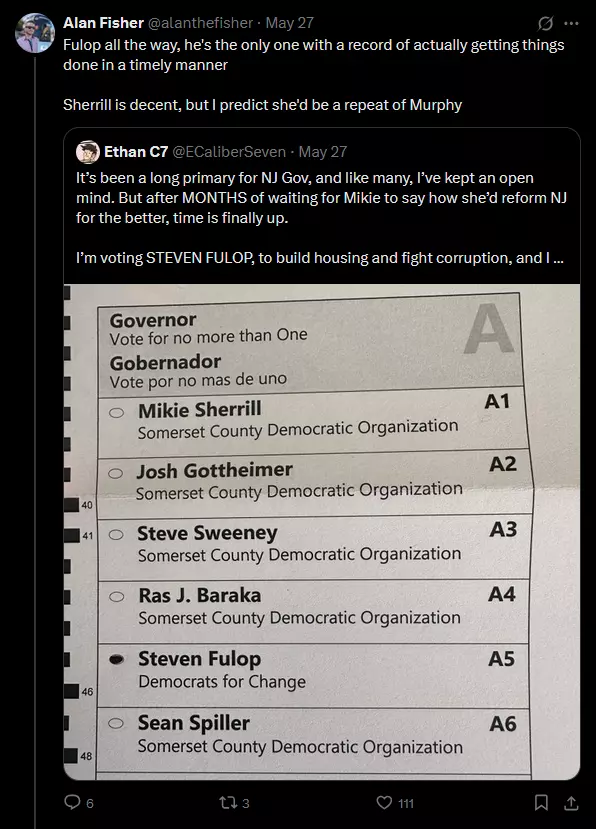Viewport: 596px width, 829px height.
Task: Click the Josh Gottheimer ballot oval
Action: (115, 474)
